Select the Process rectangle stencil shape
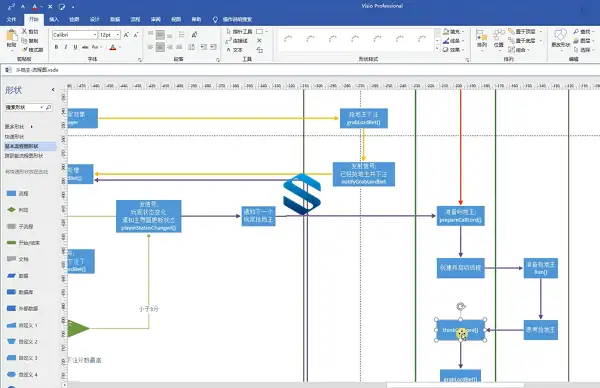600x388 pixels. click(18, 194)
